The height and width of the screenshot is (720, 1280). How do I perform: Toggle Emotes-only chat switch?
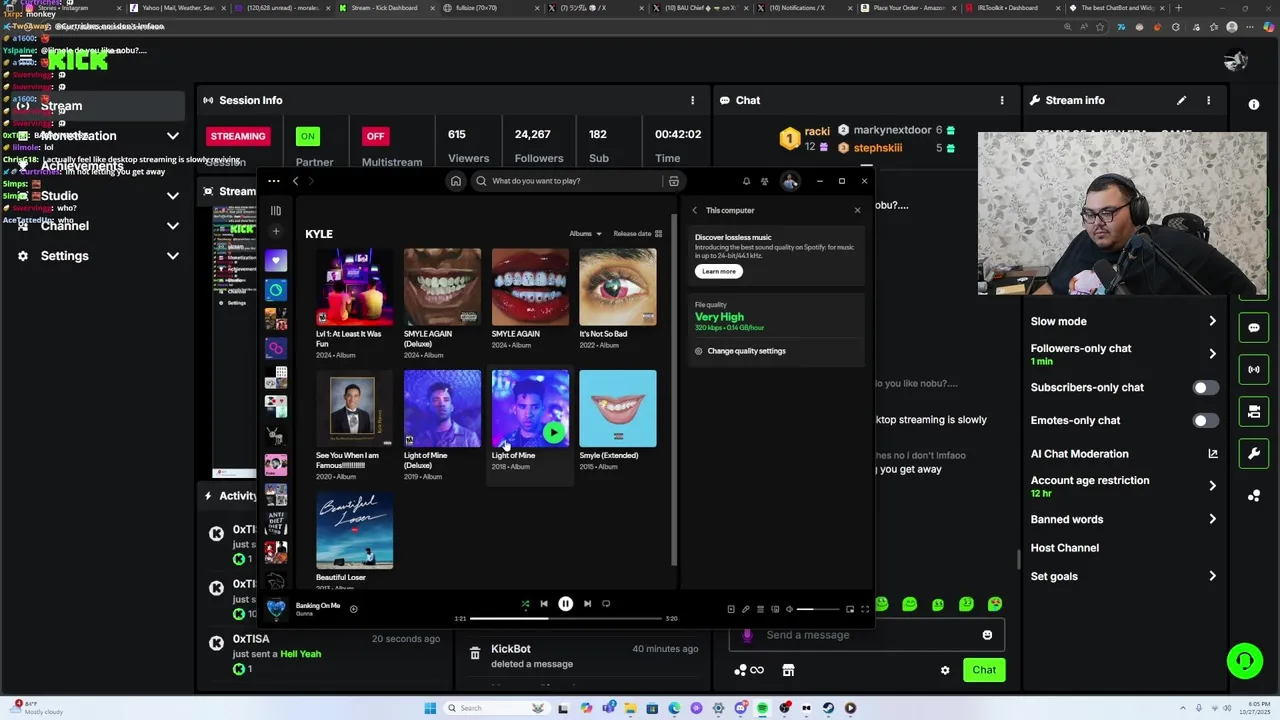click(x=1205, y=421)
